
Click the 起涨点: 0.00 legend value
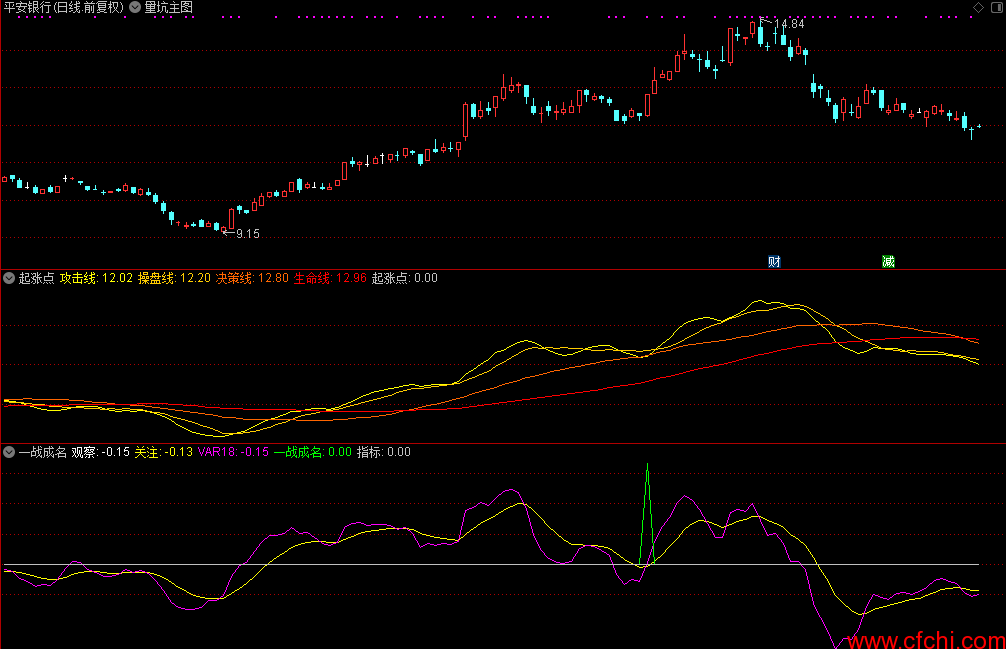point(405,278)
